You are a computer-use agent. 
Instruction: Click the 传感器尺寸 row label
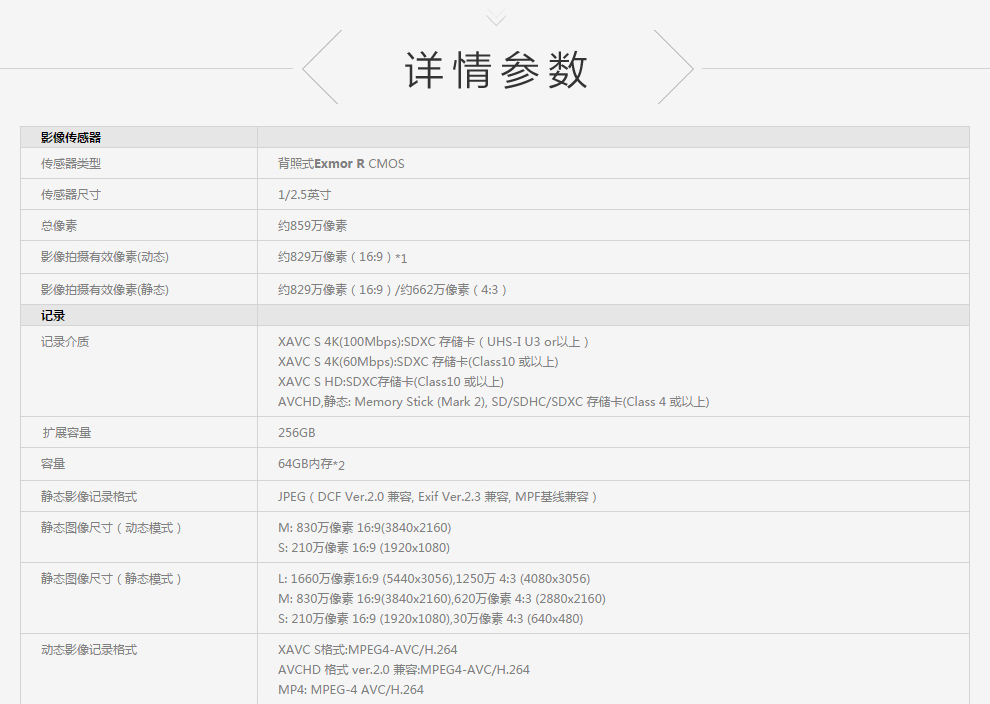[x=71, y=194]
